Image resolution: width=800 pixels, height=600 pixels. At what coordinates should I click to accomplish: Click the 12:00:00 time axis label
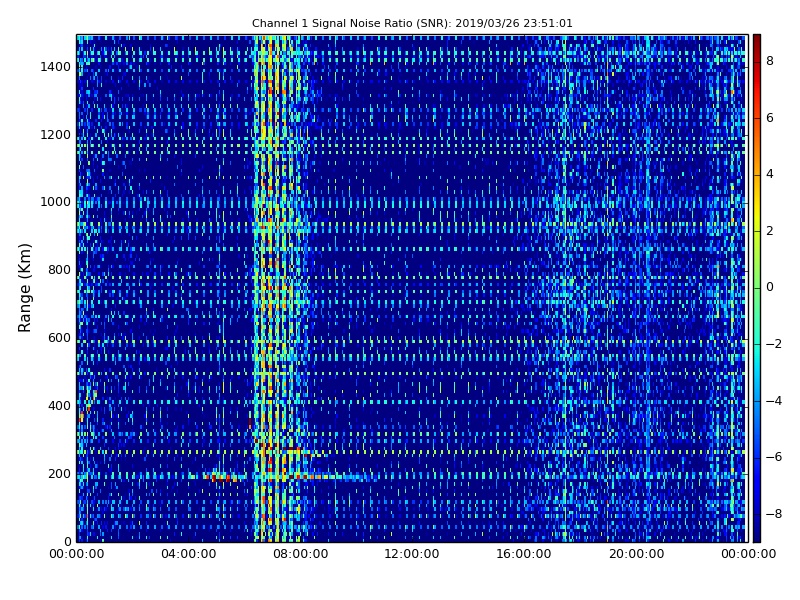[x=412, y=554]
